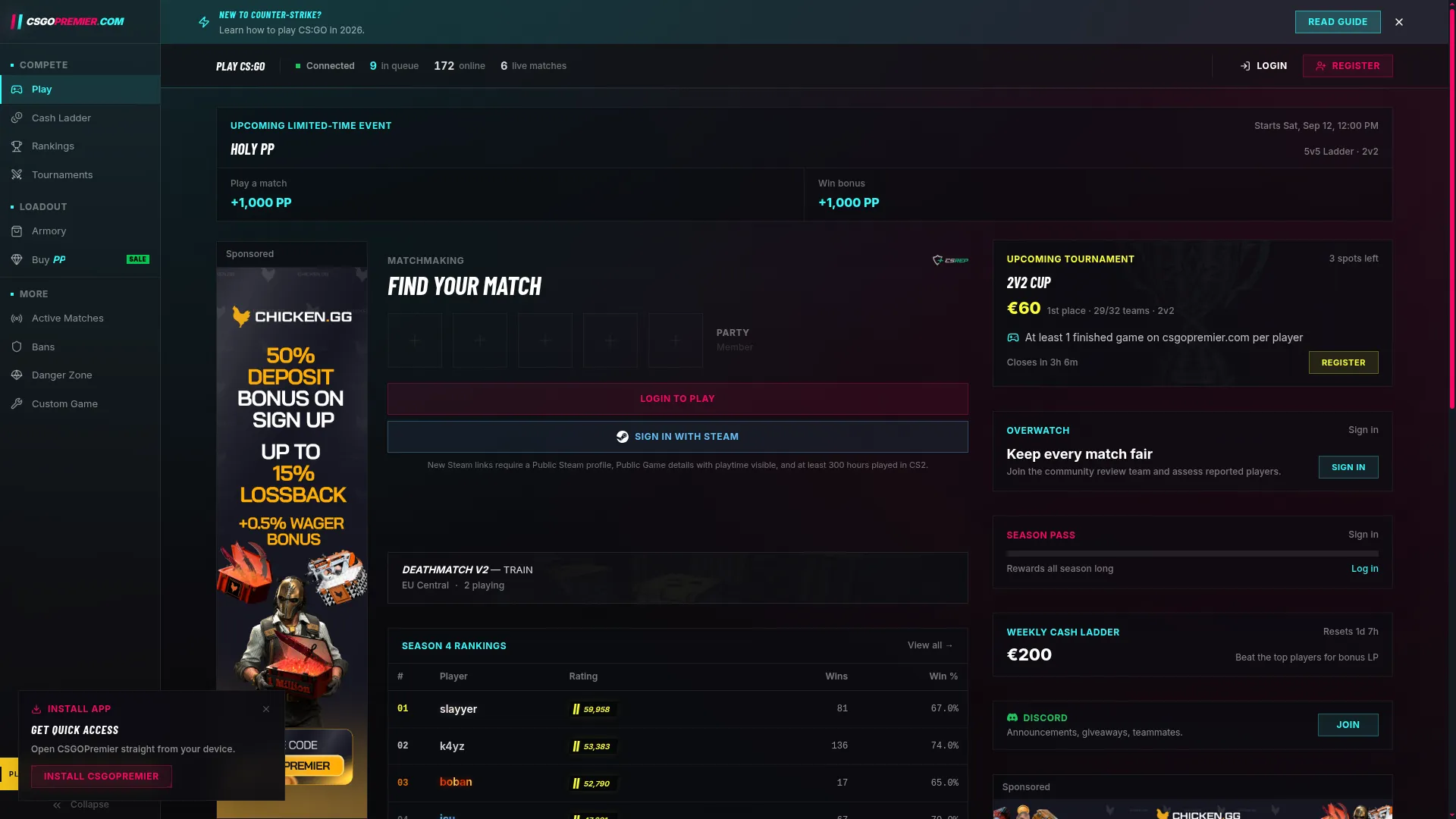Click the Discord logo icon
The height and width of the screenshot is (819, 1456).
point(1012,717)
